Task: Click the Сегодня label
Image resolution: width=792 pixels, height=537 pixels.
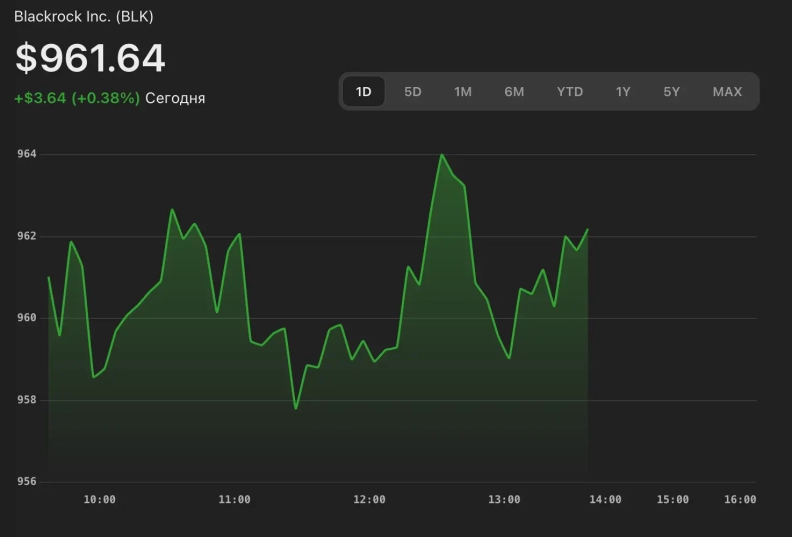Action: [x=175, y=98]
